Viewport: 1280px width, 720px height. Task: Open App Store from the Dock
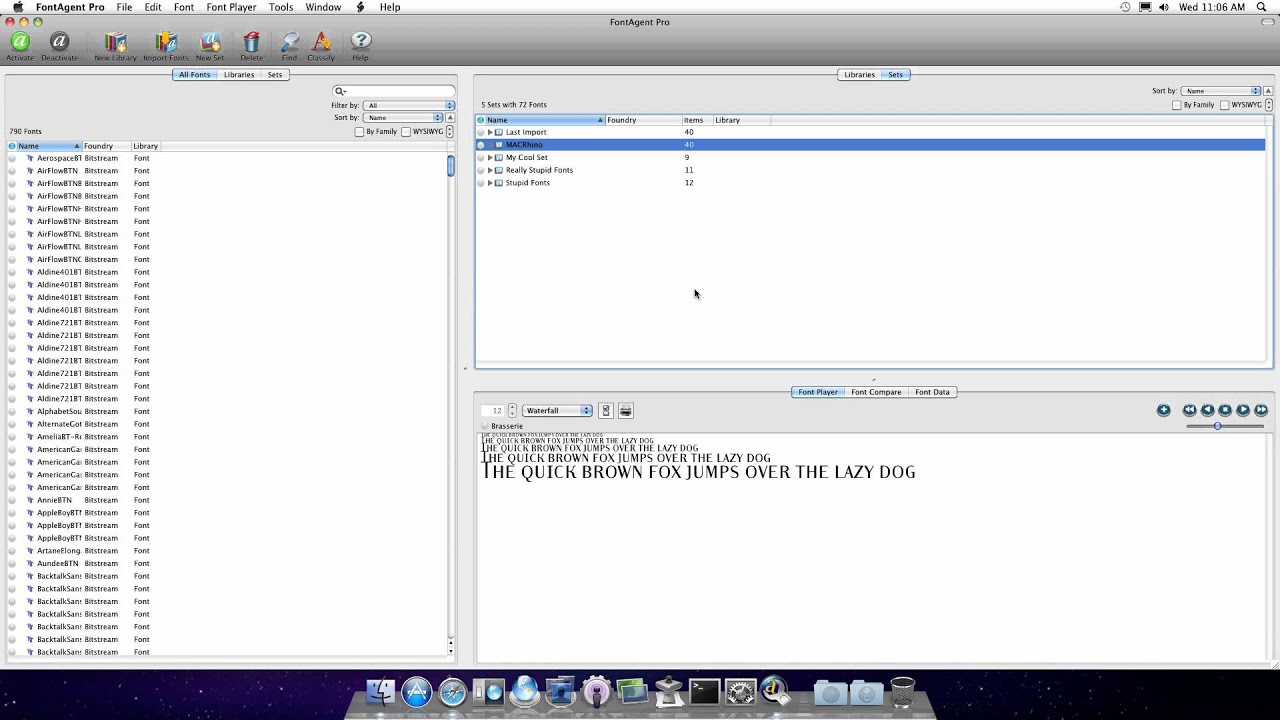click(x=417, y=691)
